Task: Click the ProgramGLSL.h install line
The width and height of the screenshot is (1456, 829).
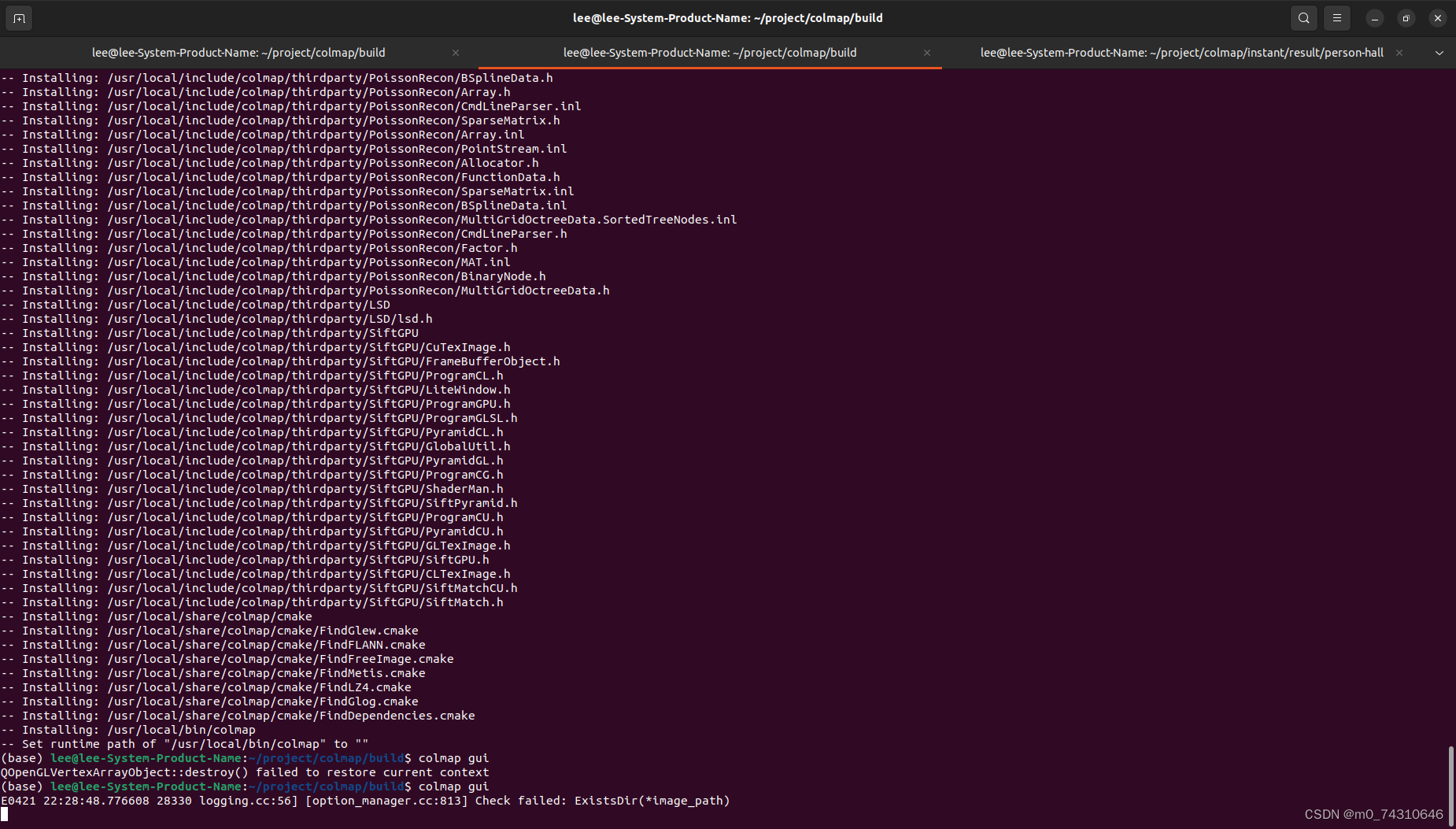Action: [x=259, y=418]
